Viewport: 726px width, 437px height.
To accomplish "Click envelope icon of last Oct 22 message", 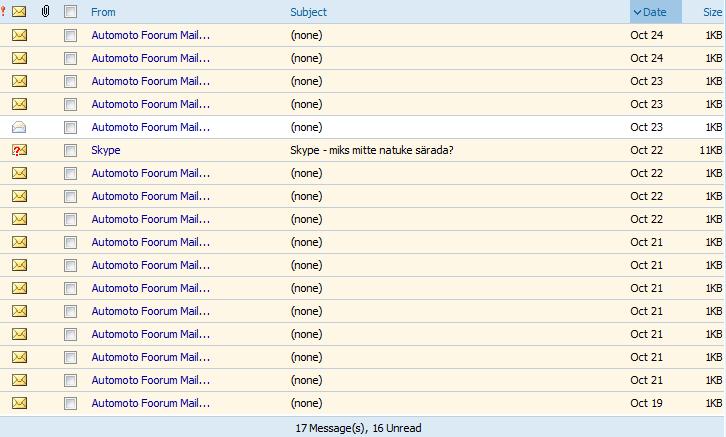I will [x=19, y=219].
